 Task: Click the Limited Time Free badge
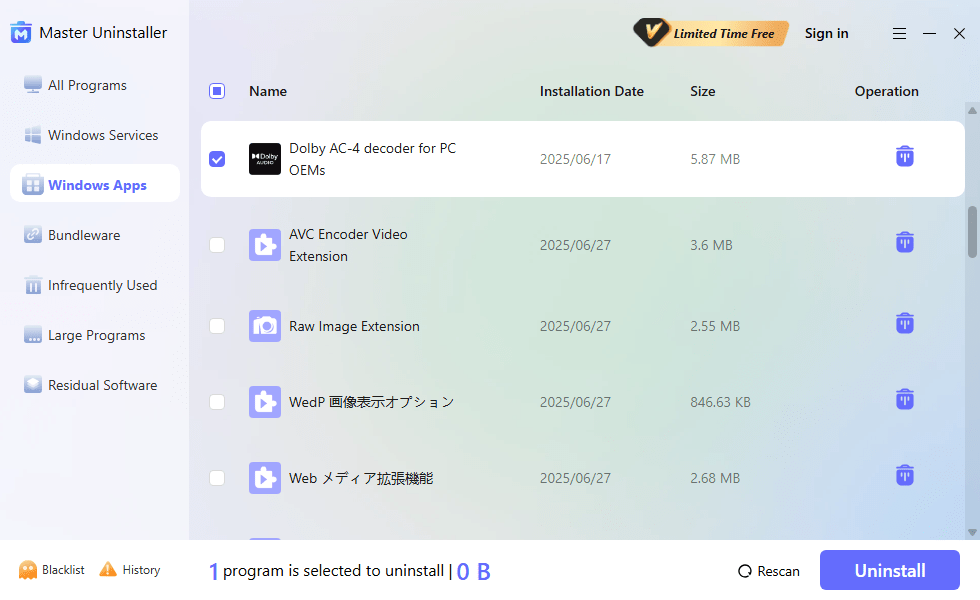point(711,32)
